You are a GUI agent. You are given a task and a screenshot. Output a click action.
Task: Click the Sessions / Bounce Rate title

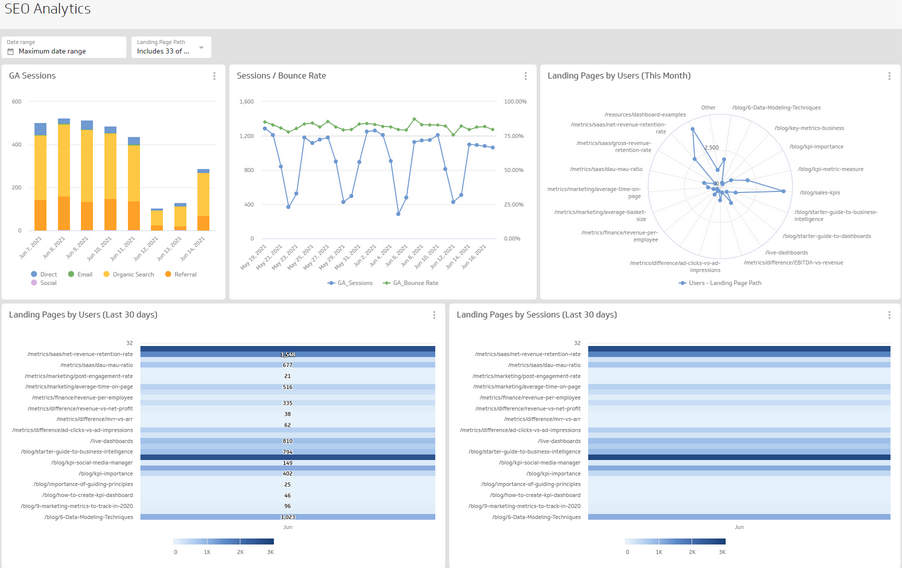281,76
